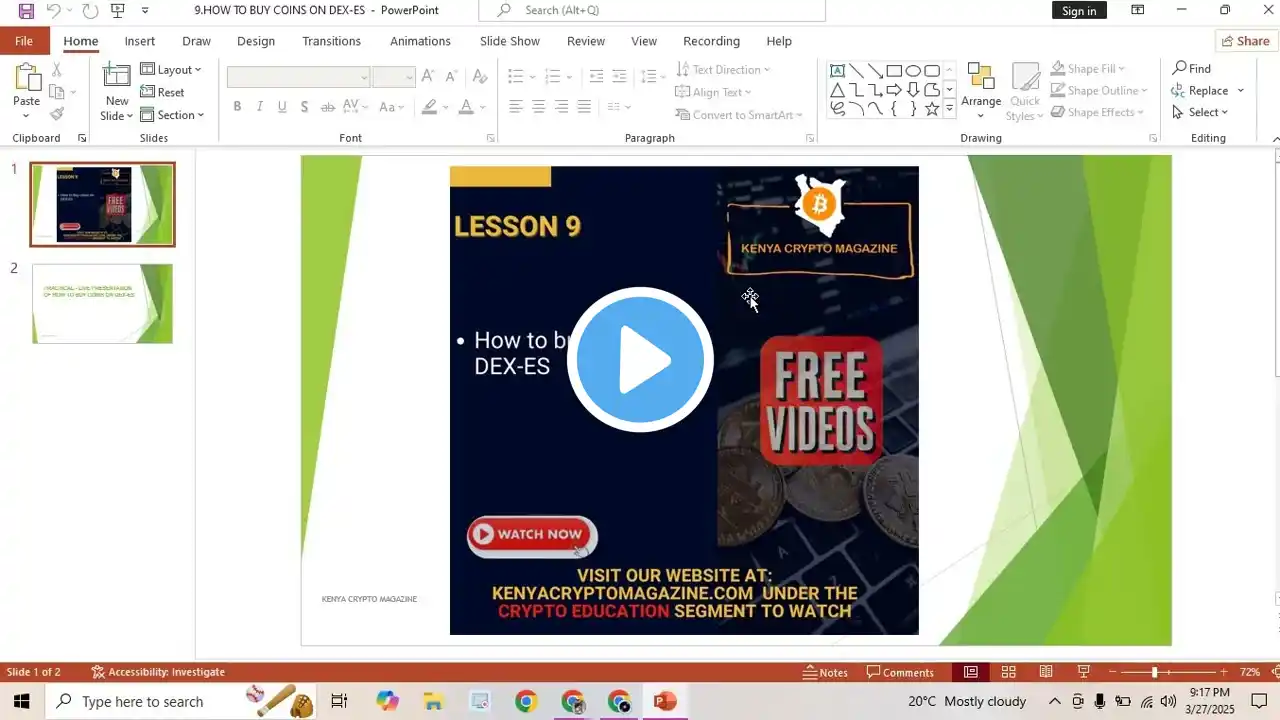Toggle italic formatting
This screenshot has width=1280, height=720.
click(260, 107)
